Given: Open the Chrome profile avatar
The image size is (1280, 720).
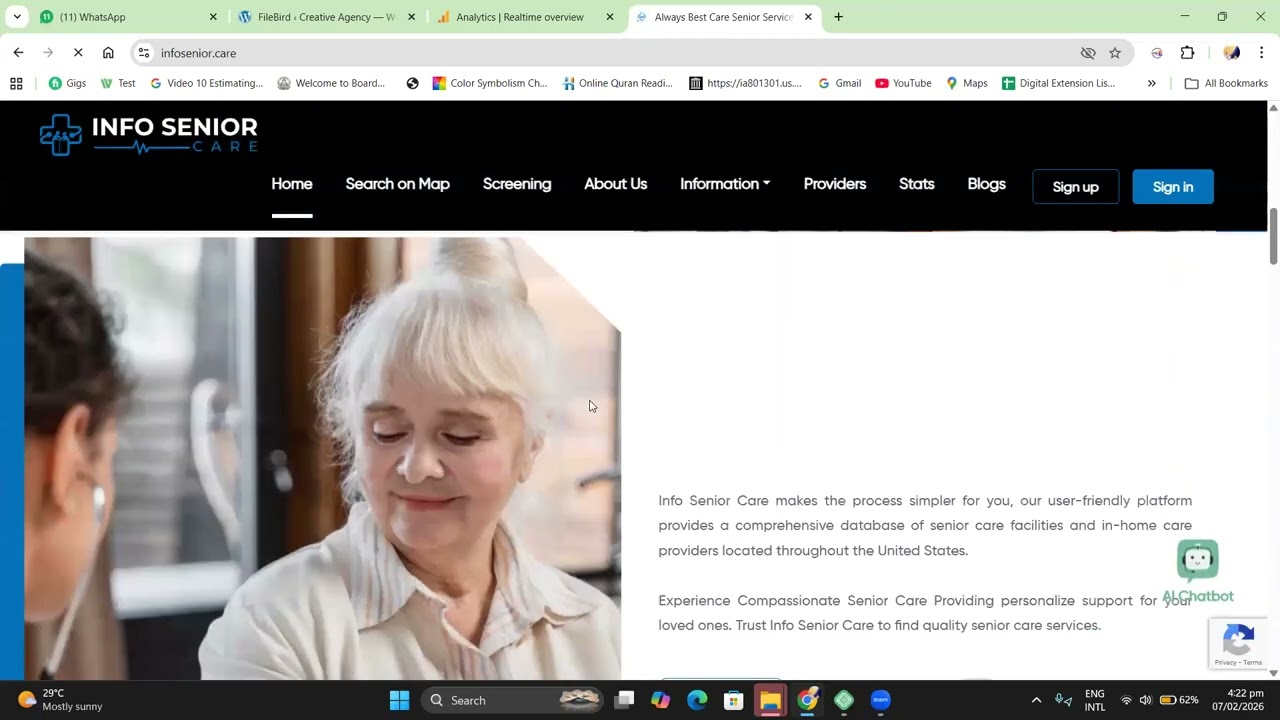Looking at the screenshot, I should coord(1232,53).
